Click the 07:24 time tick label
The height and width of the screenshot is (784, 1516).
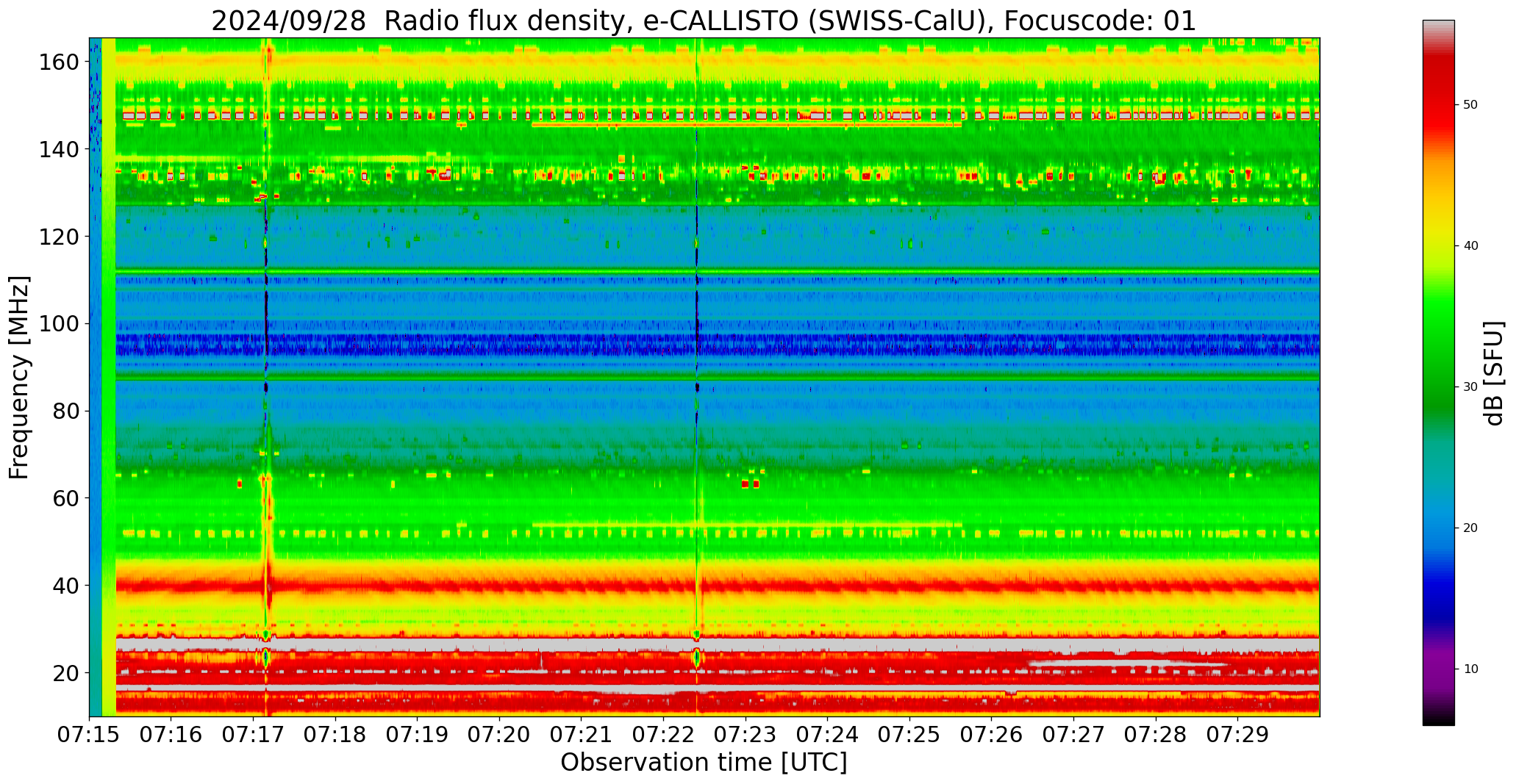coord(828,734)
